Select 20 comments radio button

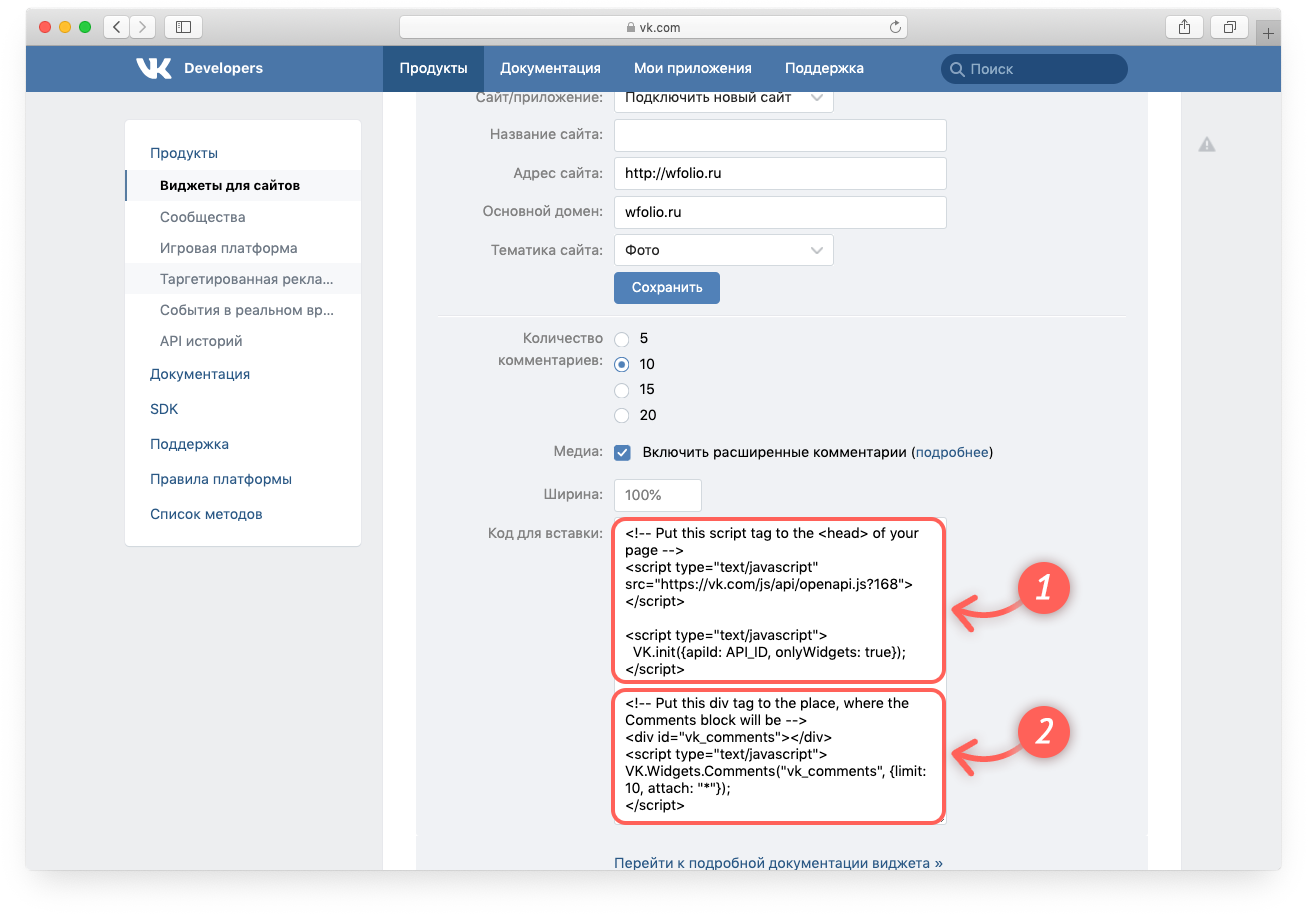pos(621,415)
